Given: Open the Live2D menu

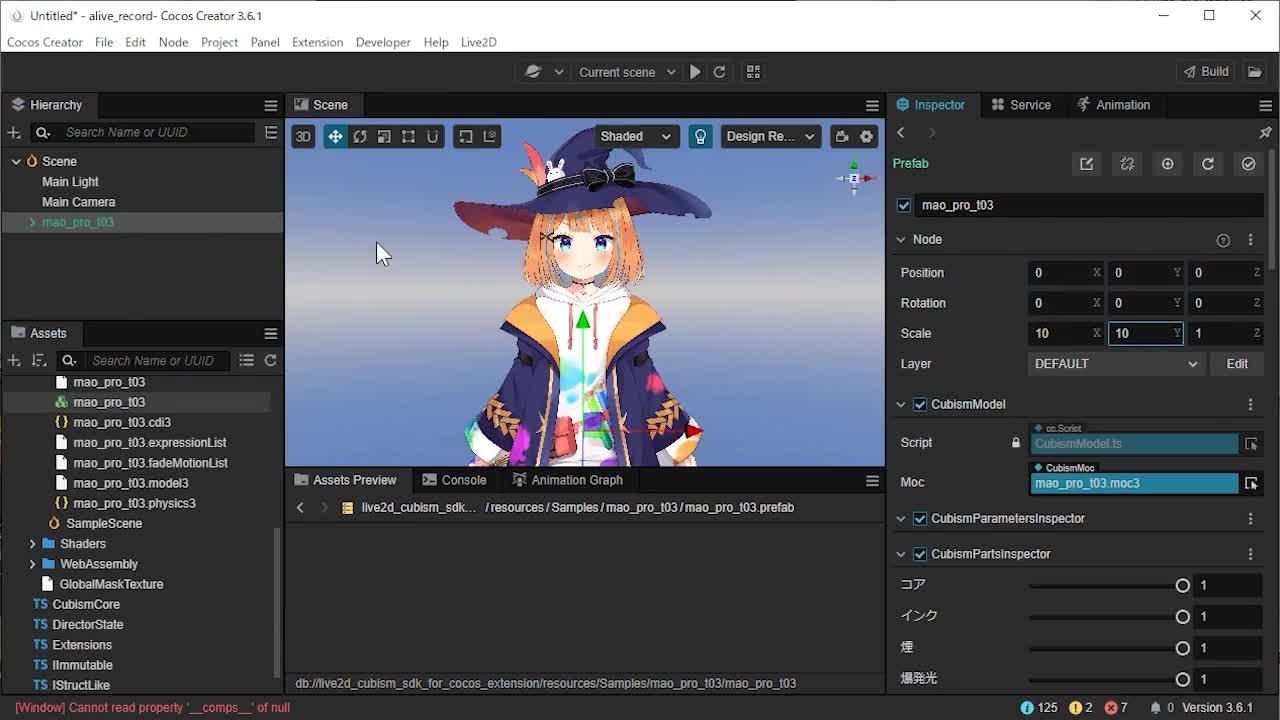Looking at the screenshot, I should [478, 42].
